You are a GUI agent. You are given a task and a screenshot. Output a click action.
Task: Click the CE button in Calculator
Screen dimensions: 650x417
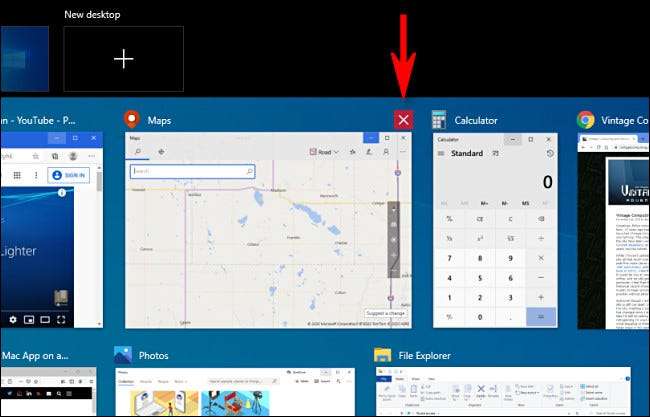click(480, 219)
